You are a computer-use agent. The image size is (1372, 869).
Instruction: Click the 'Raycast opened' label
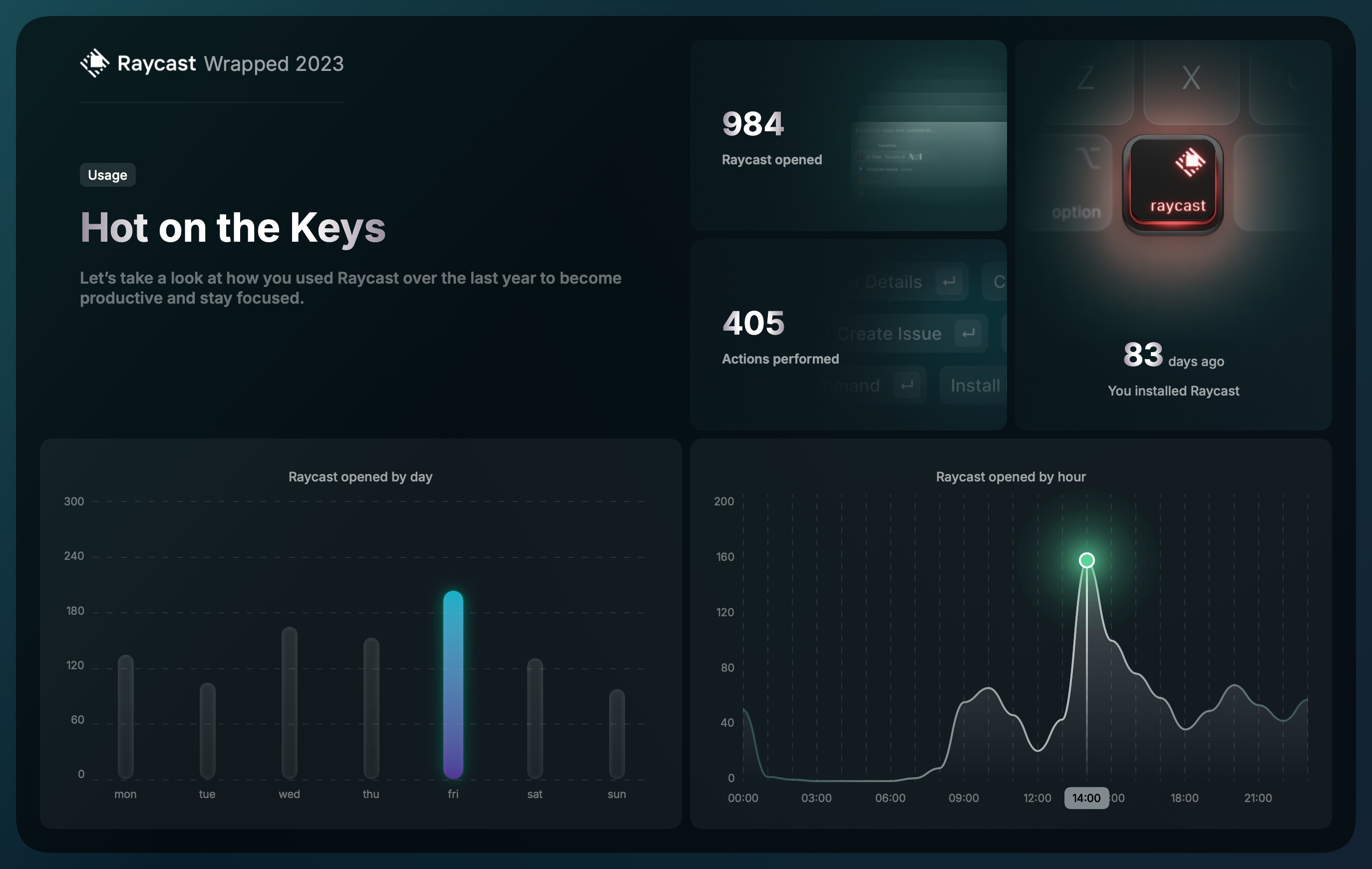(771, 159)
